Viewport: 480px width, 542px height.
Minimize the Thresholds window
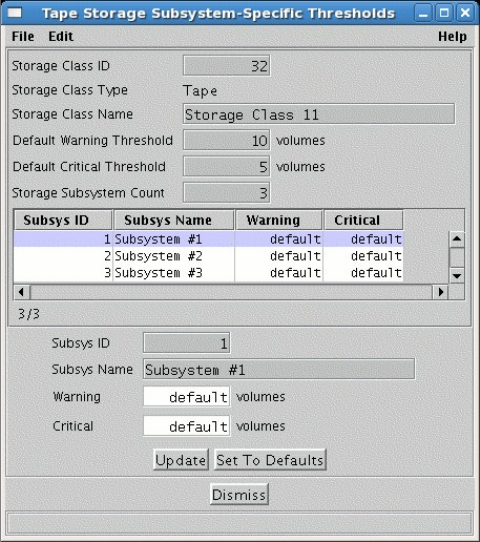423,13
